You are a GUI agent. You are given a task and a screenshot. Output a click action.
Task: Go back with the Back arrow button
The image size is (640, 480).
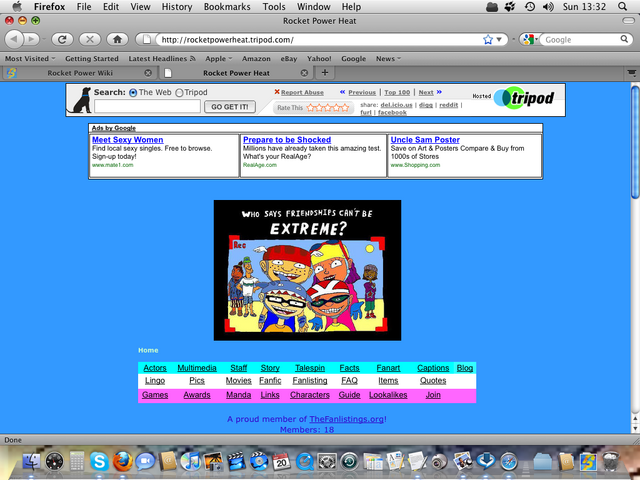(13, 39)
